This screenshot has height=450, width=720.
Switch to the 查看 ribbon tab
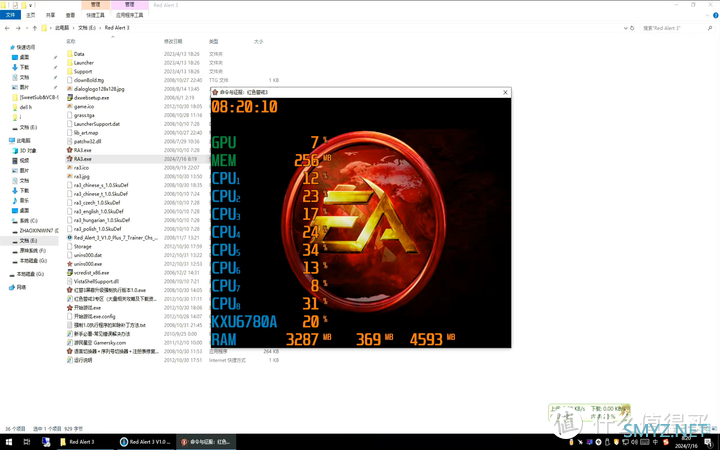coord(70,15)
